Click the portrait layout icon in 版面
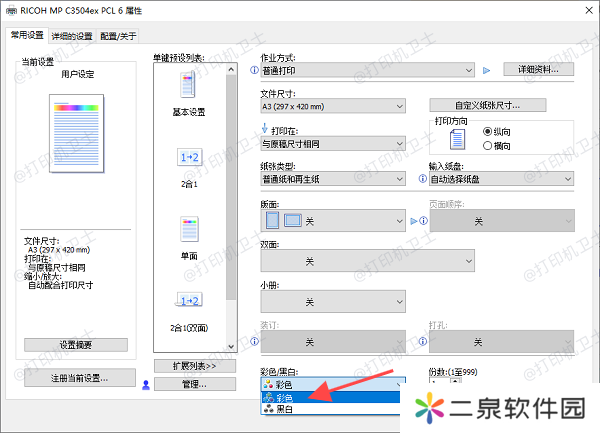The image size is (600, 433). pyautogui.click(x=272, y=220)
